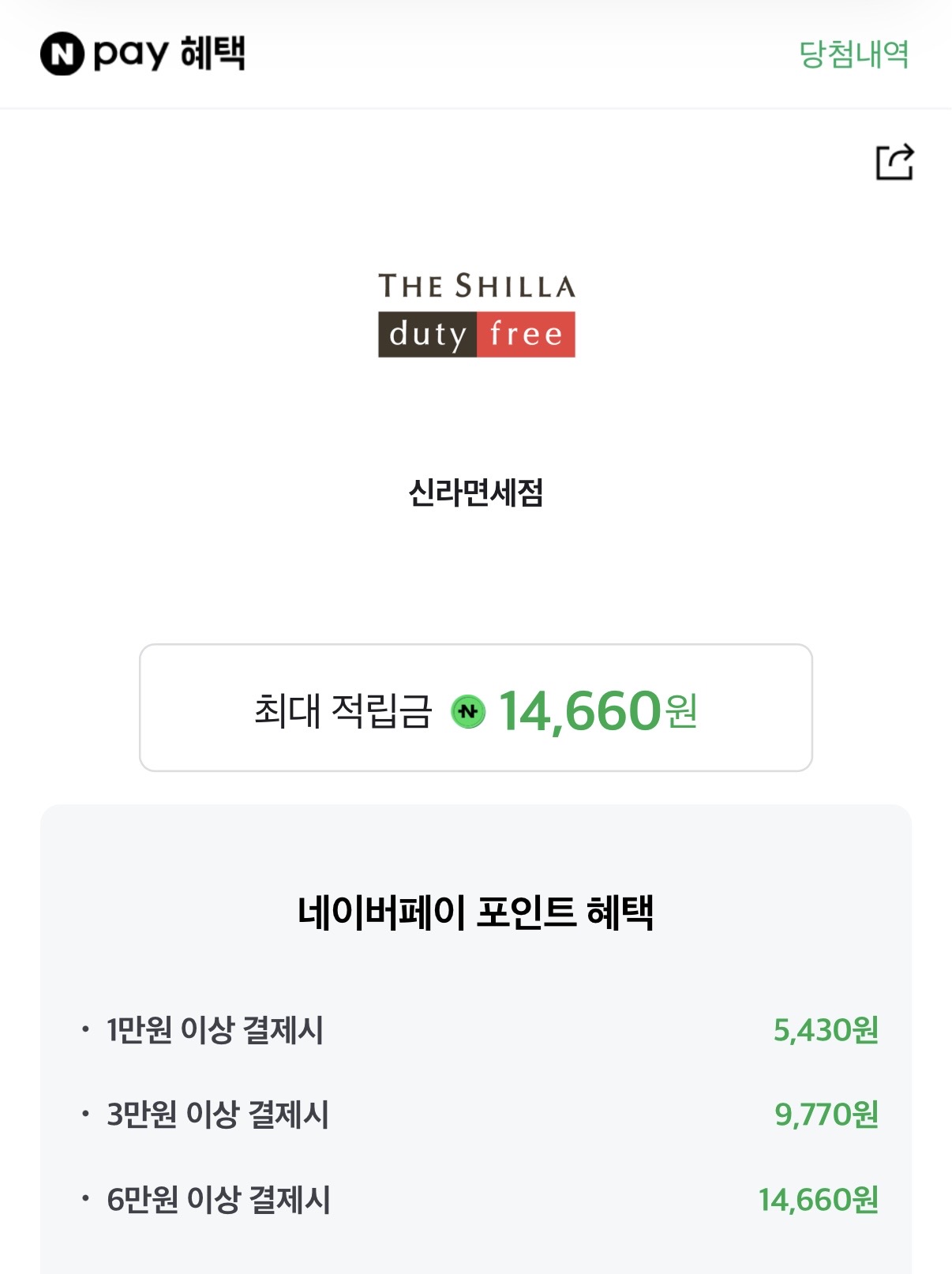
Task: Click the THE SHILLA wordmark text
Action: point(476,286)
